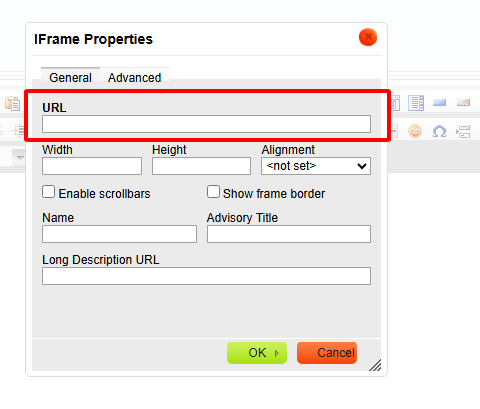Enable scrollbars checkbox
The width and height of the screenshot is (480, 409).
coord(48,192)
